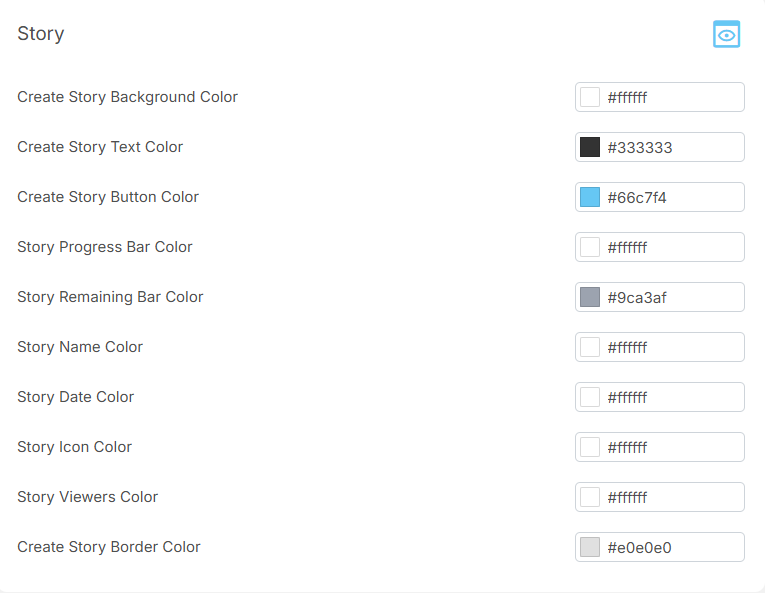Click the #333333 text color hex input
Image resolution: width=765 pixels, height=593 pixels.
coord(672,147)
